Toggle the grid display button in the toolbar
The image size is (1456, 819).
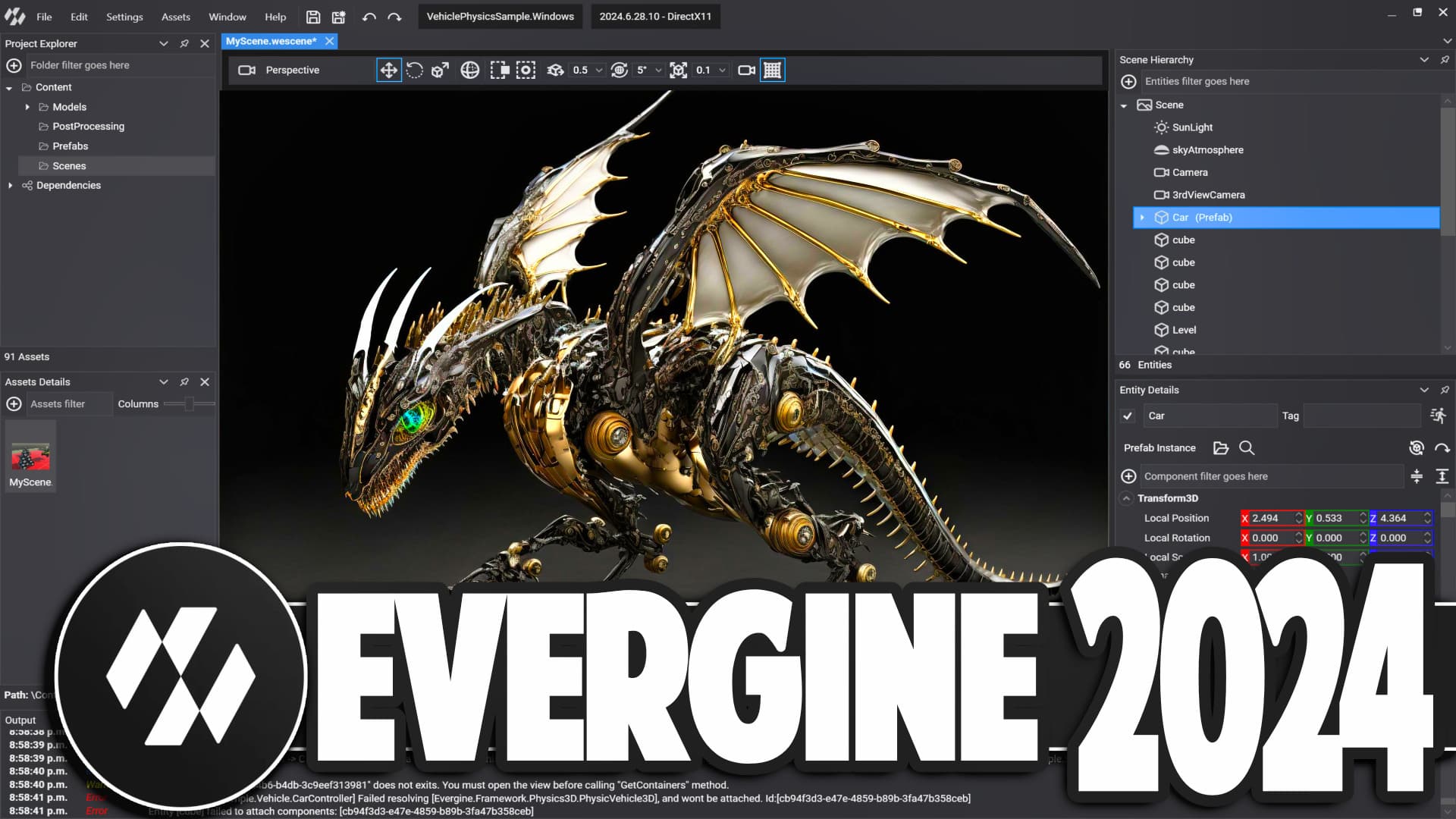[772, 70]
